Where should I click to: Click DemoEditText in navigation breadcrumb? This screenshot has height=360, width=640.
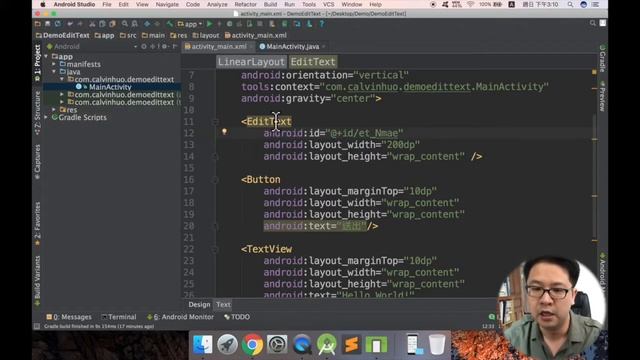[x=62, y=36]
